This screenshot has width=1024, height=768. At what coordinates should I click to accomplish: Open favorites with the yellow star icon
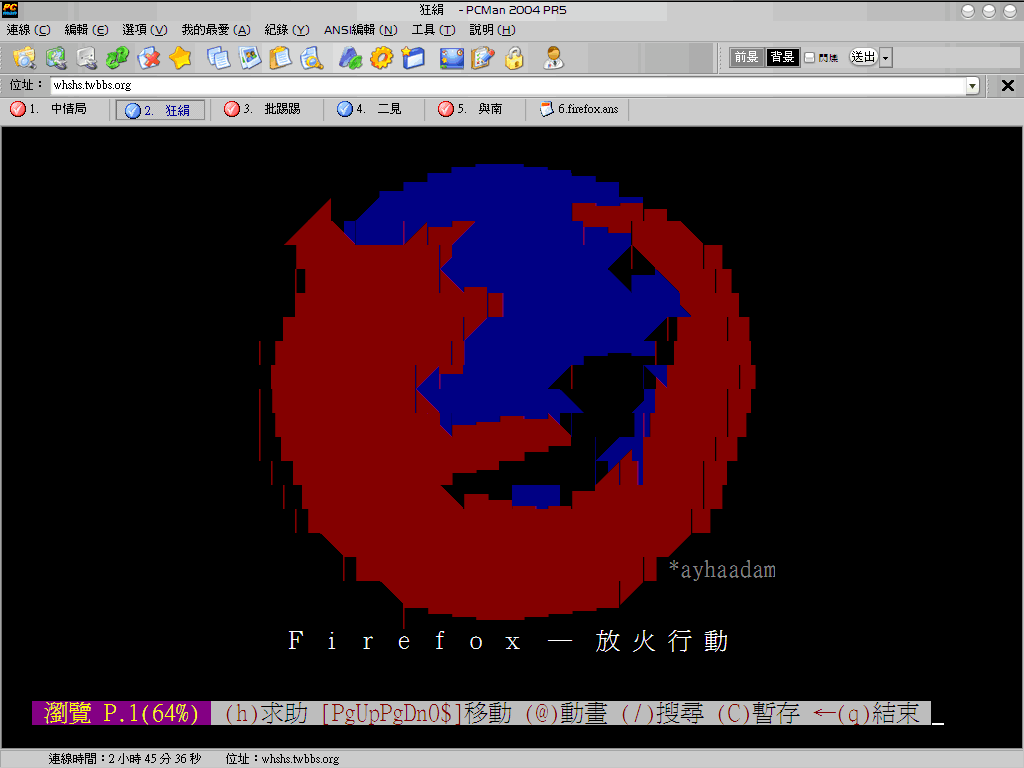pos(180,57)
